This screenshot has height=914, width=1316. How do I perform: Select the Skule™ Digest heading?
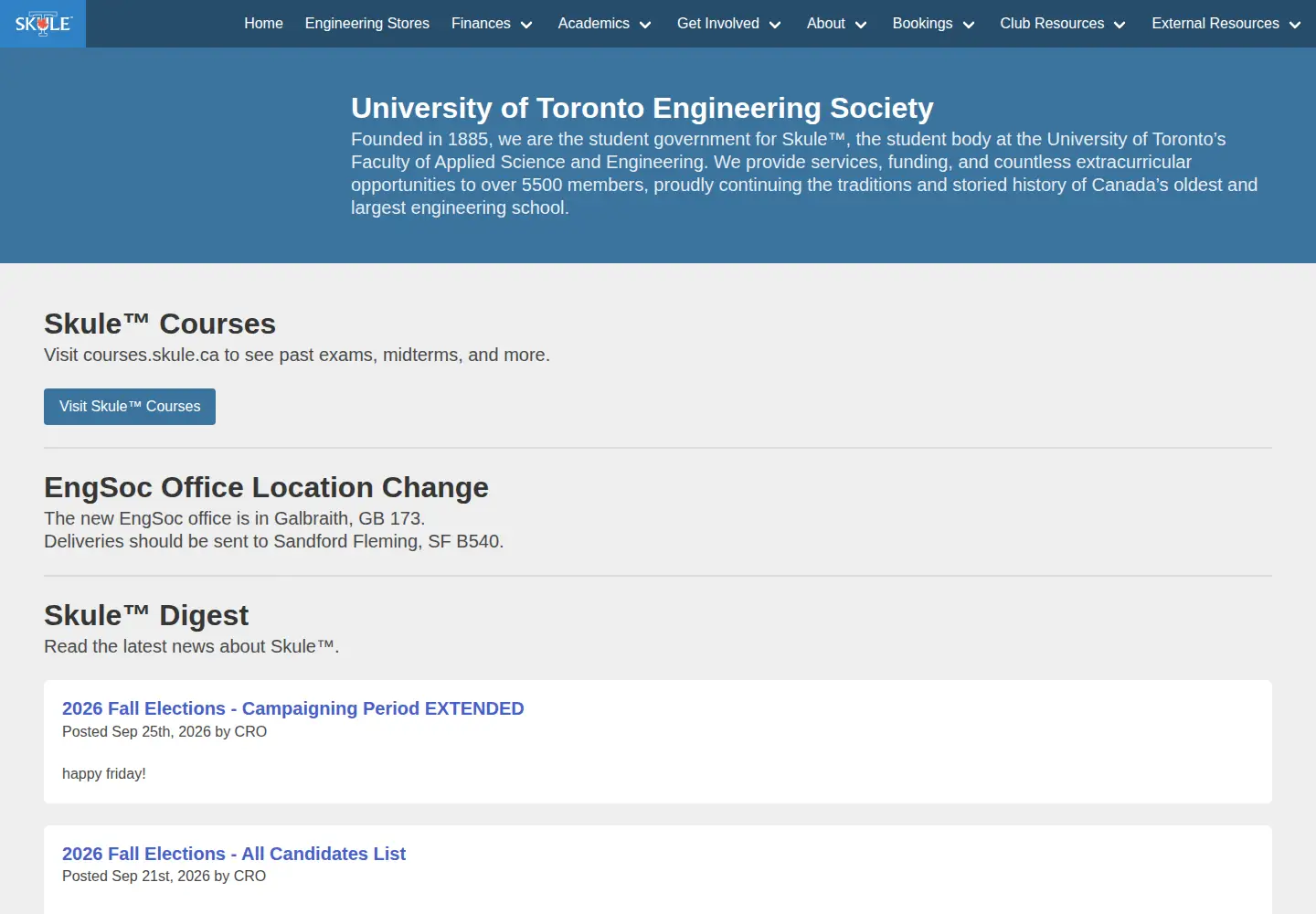click(146, 615)
